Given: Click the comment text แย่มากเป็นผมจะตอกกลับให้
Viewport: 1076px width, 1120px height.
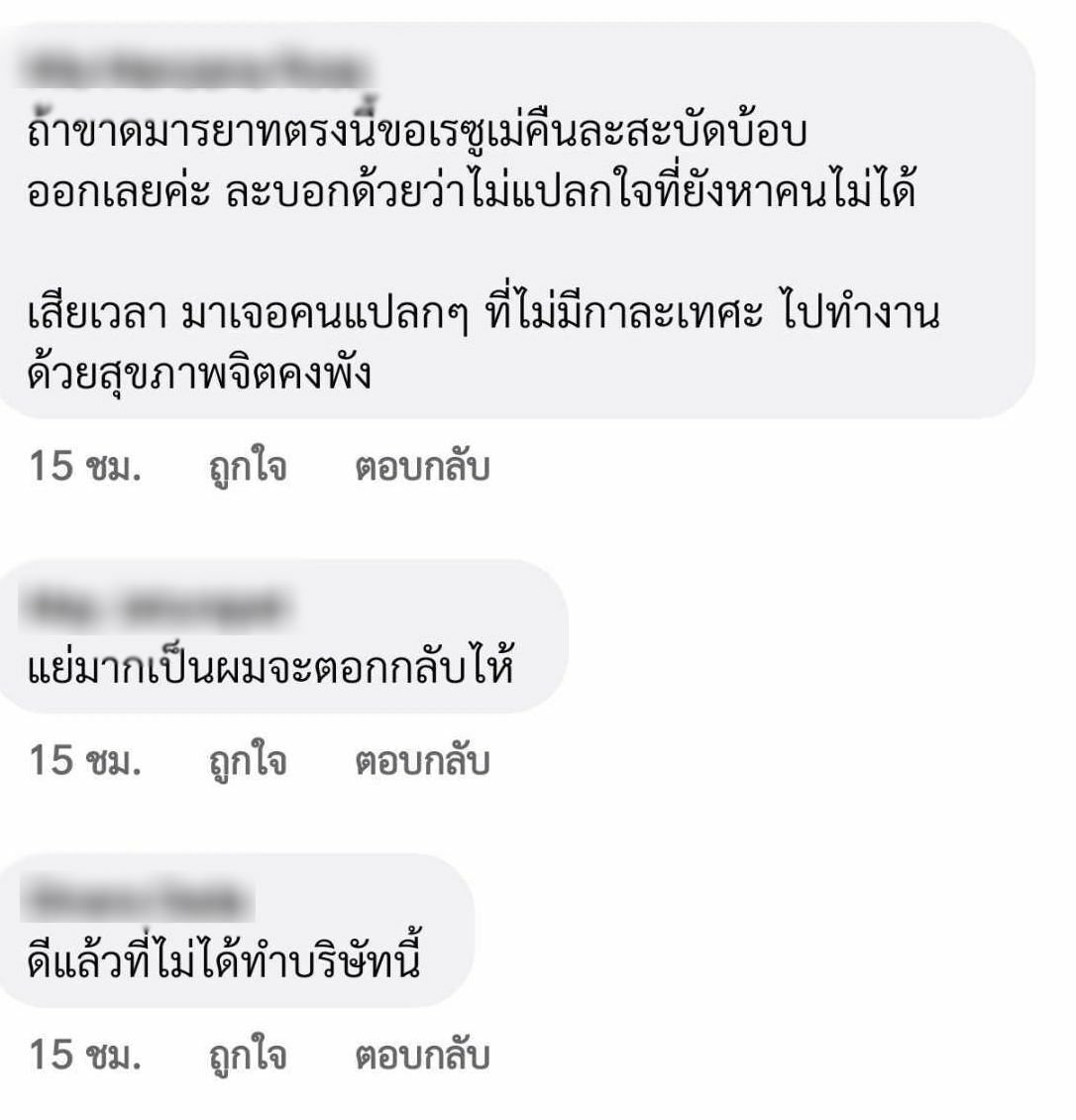Looking at the screenshot, I should click(x=270, y=665).
